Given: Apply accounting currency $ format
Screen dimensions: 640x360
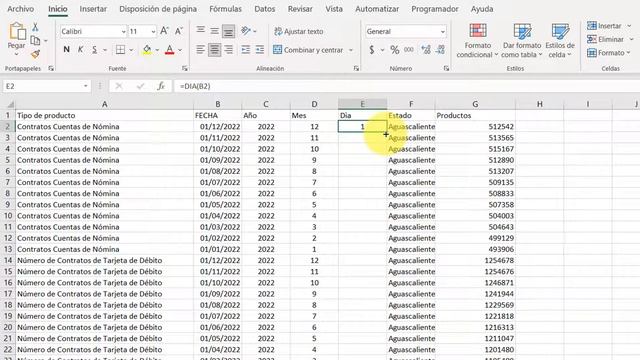Looking at the screenshot, I should click(372, 50).
